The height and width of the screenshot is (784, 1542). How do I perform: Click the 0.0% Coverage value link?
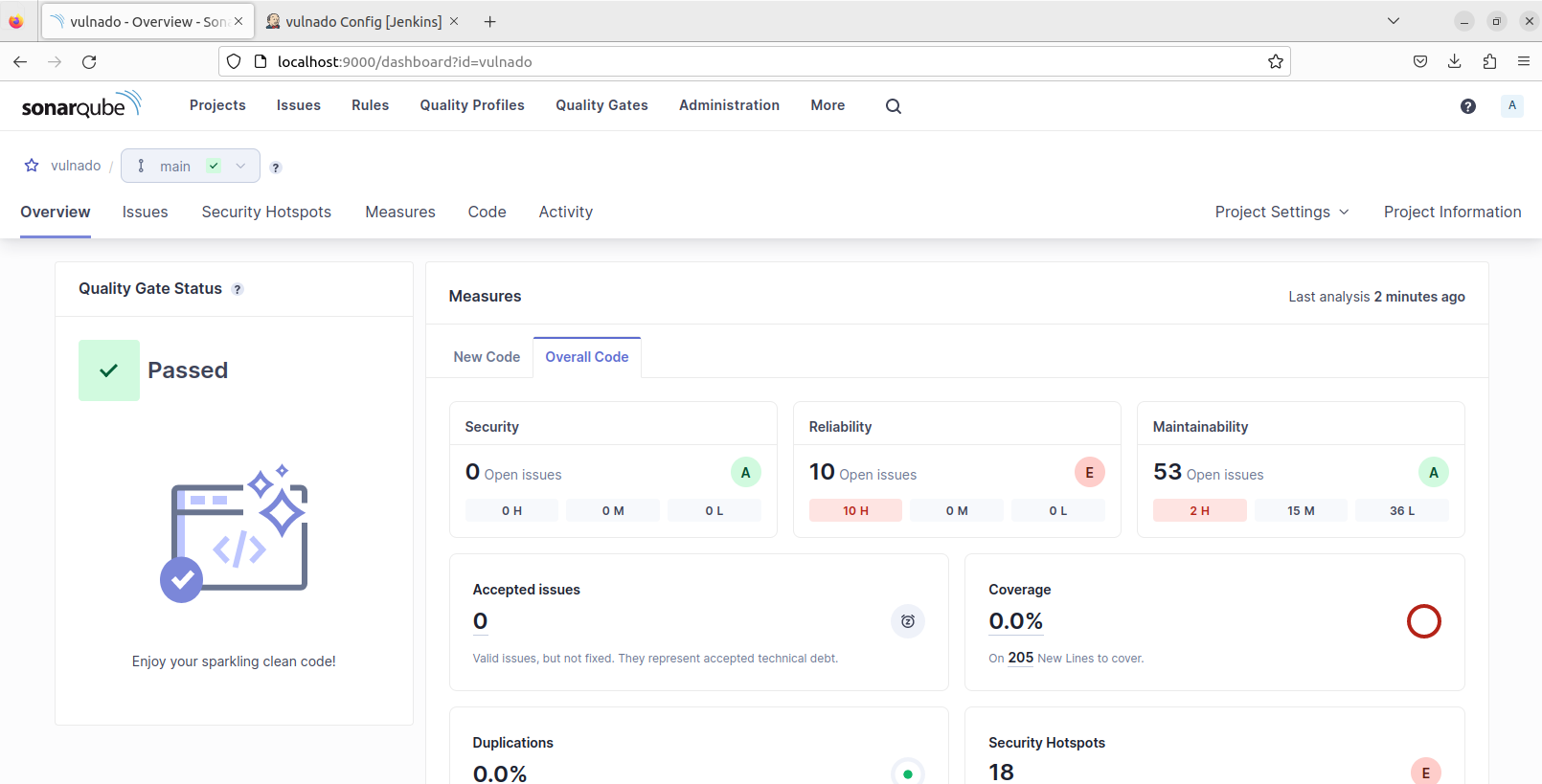click(x=1016, y=621)
